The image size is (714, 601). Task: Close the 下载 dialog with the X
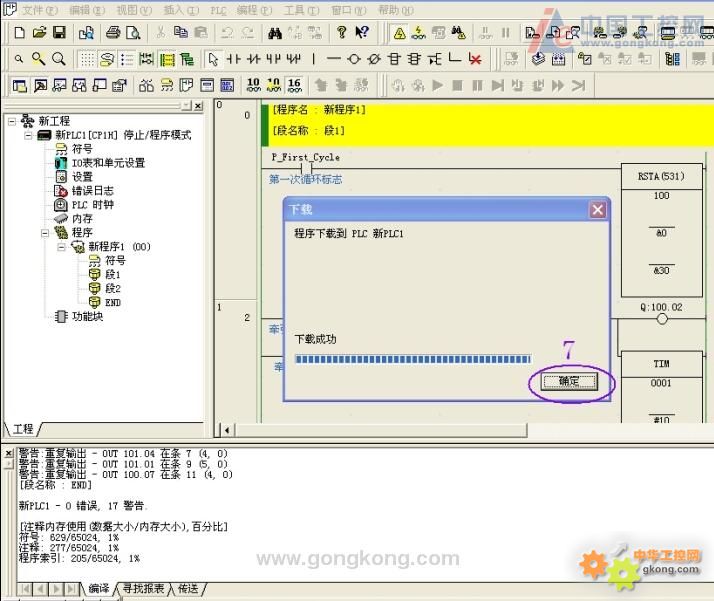[597, 210]
